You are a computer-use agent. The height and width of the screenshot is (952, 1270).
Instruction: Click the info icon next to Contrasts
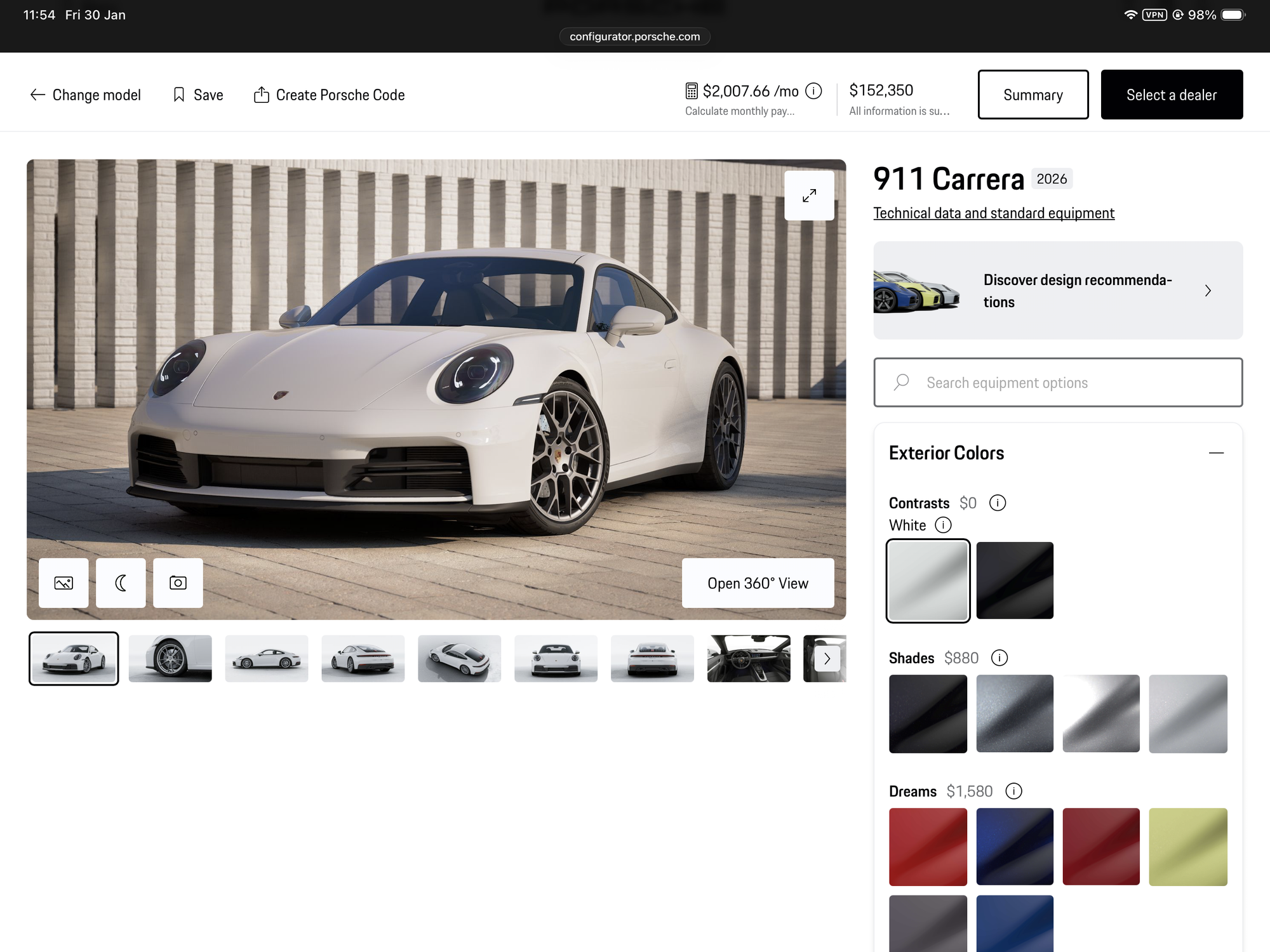pyautogui.click(x=998, y=503)
